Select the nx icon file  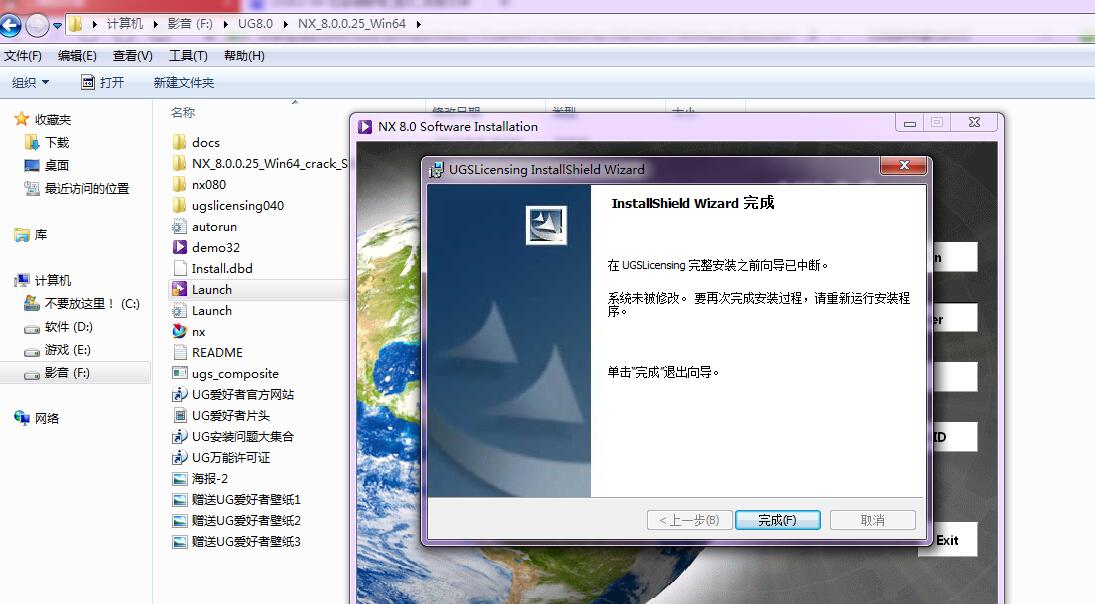click(x=179, y=331)
